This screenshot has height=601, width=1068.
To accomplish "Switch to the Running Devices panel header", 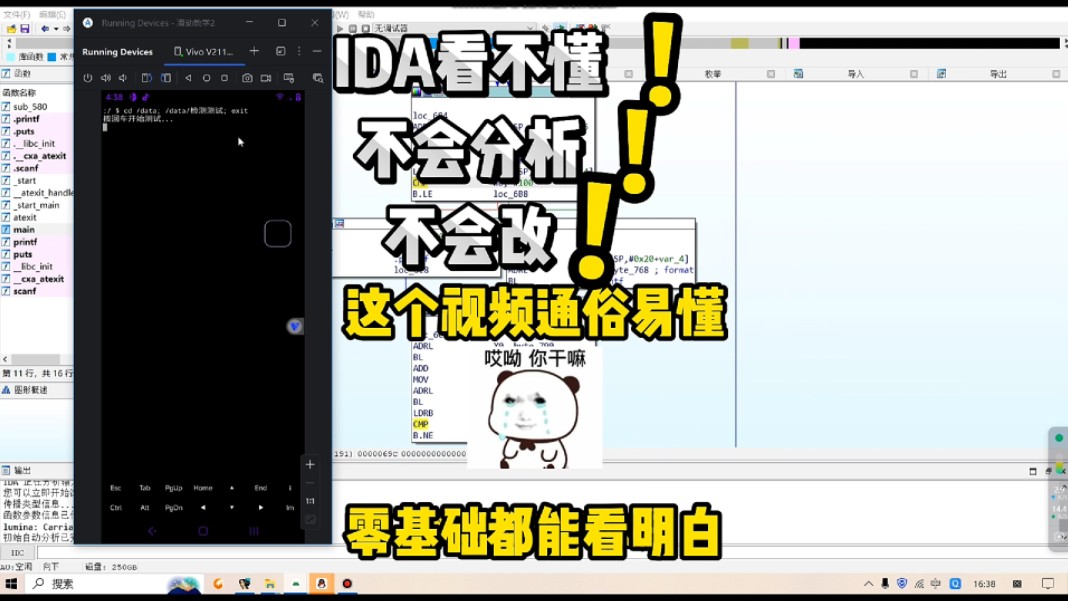I will click(118, 51).
